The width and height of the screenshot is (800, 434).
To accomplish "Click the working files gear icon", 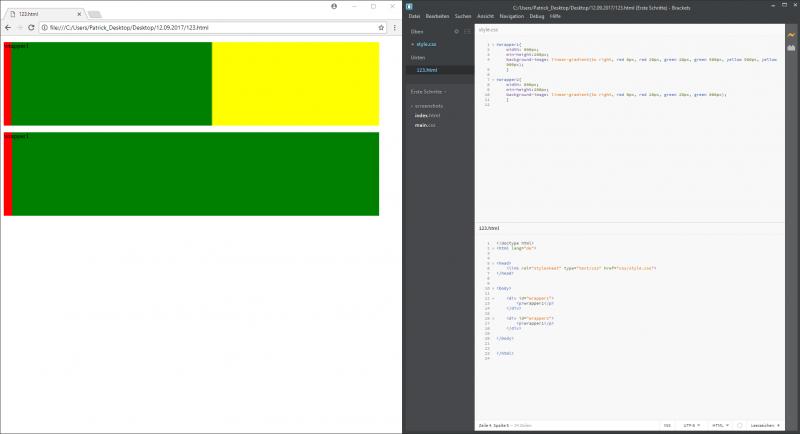I will pos(457,32).
